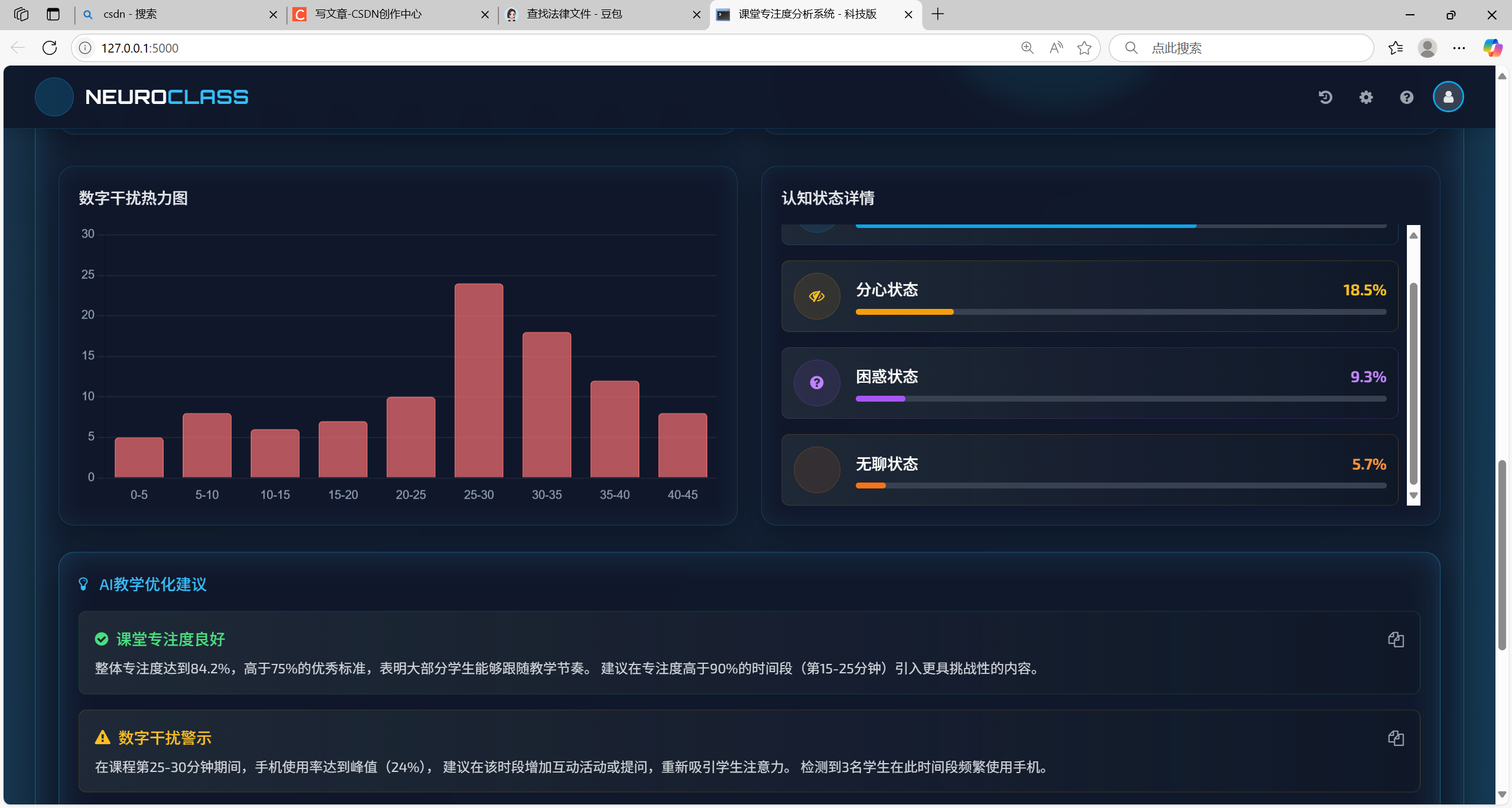The height and width of the screenshot is (808, 1512).
Task: Toggle the read aloud icon in address bar
Action: coord(1056,48)
